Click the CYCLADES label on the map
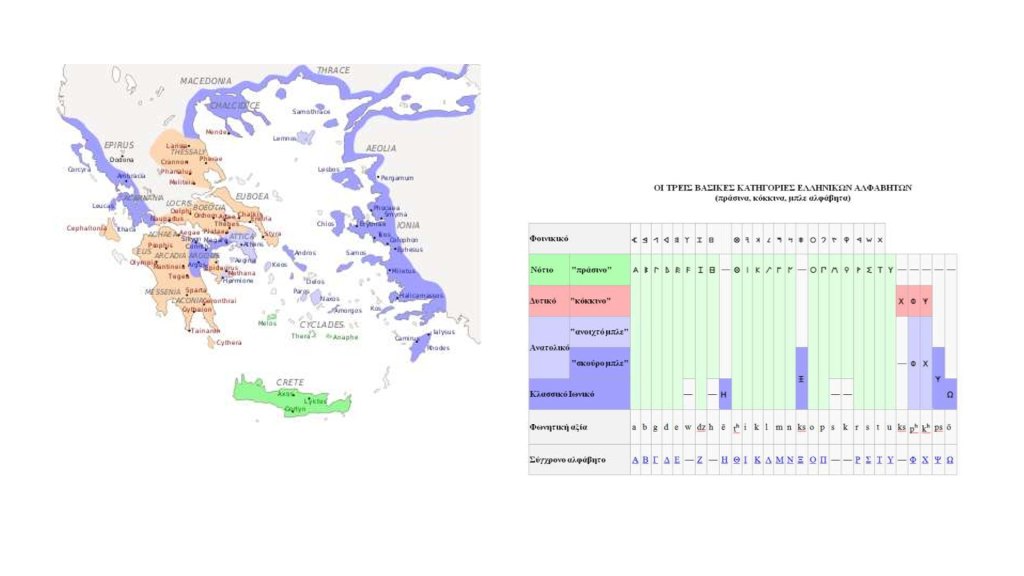 pos(322,325)
